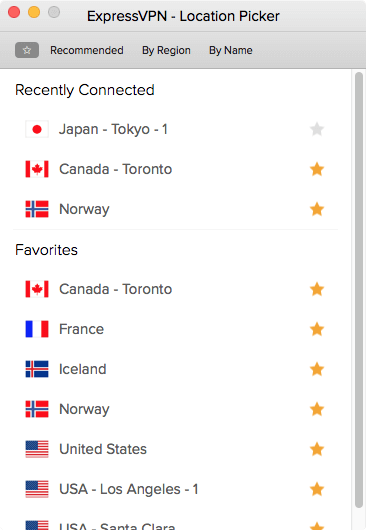Select Japan - Tokyo - 1 location

(175, 129)
